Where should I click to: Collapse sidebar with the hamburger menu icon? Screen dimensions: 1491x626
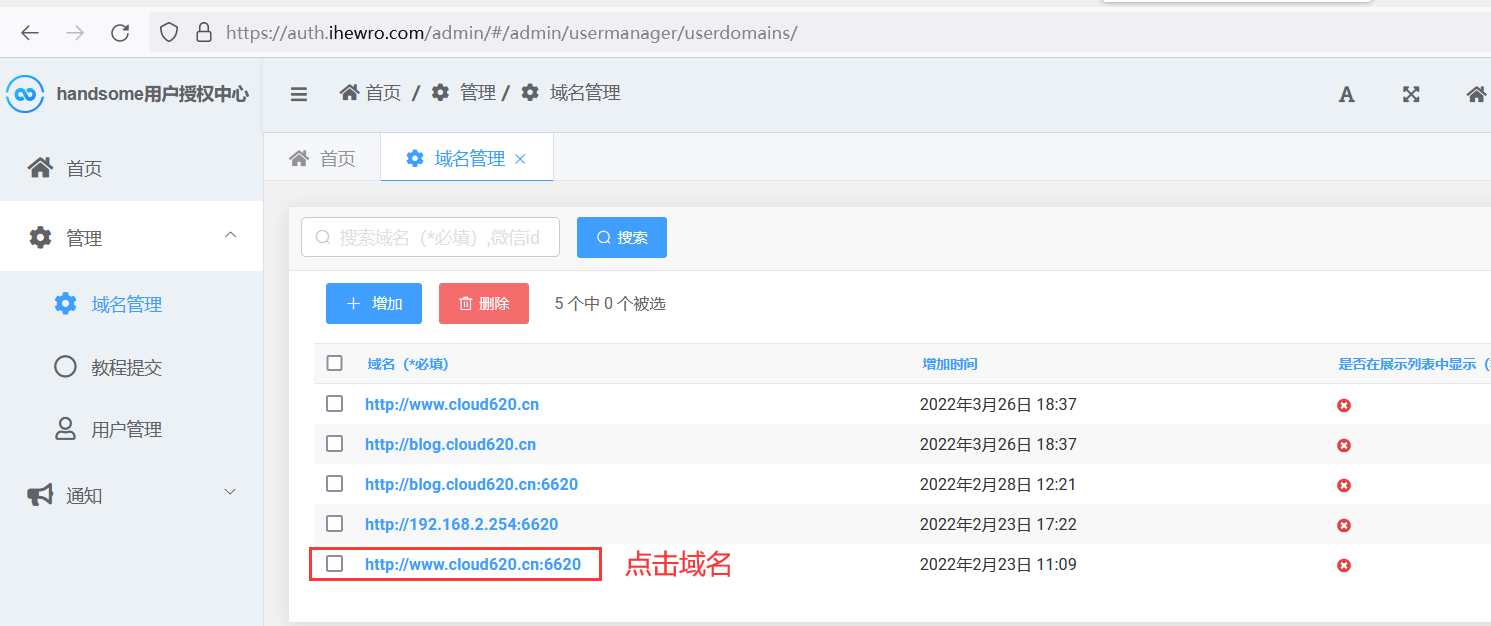(299, 94)
